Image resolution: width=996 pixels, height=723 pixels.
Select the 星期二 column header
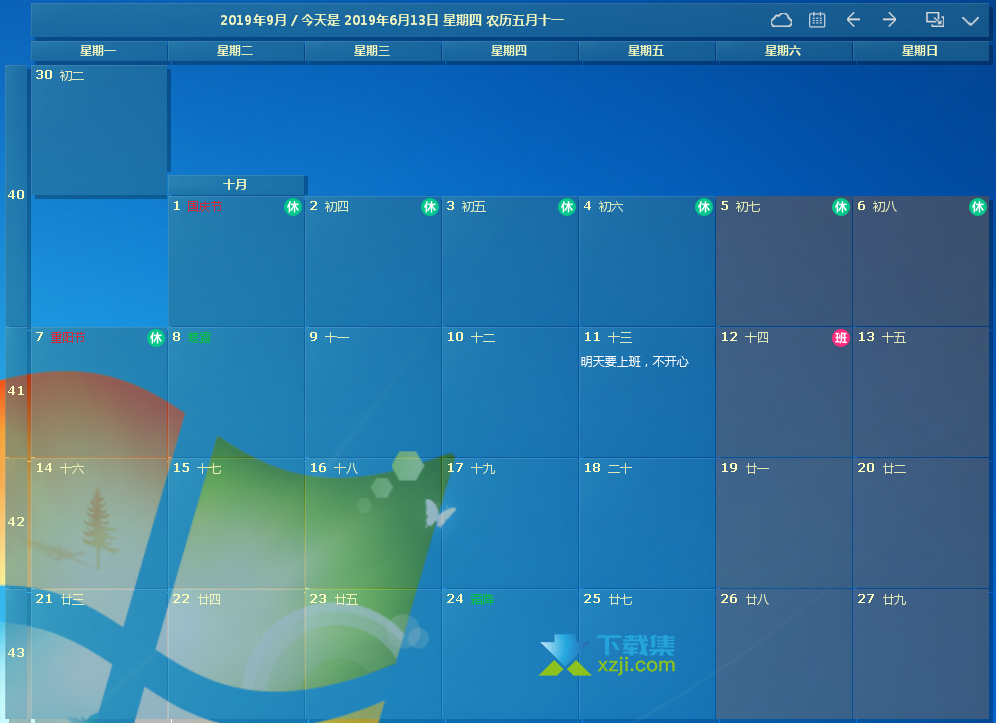(x=236, y=51)
